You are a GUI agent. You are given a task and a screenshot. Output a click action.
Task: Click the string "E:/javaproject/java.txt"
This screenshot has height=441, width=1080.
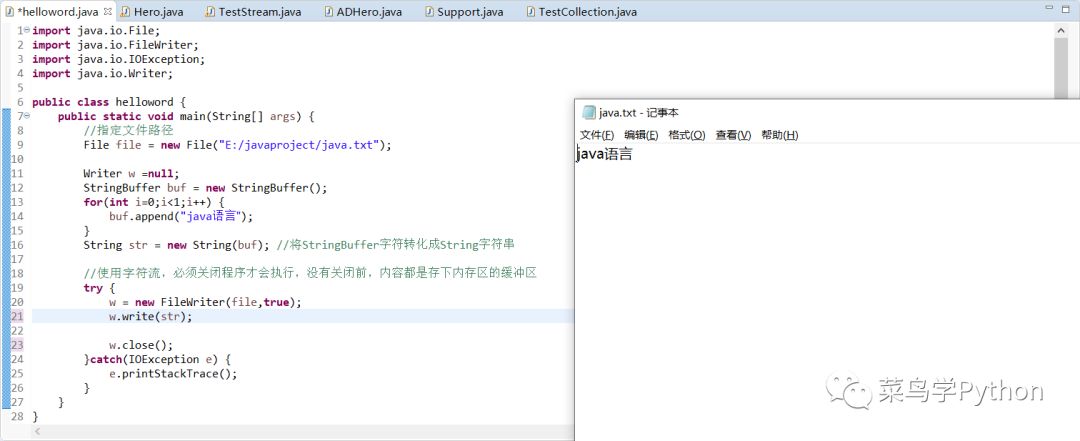coord(301,145)
